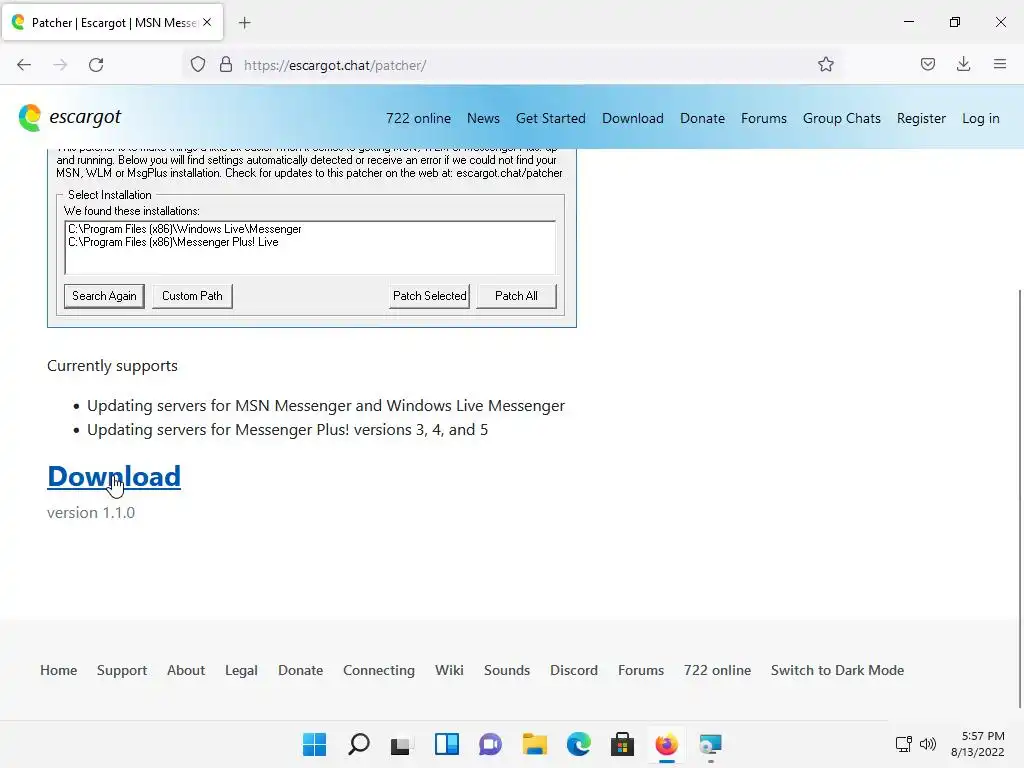Open the Windows Start menu
This screenshot has width=1024, height=768.
314,744
